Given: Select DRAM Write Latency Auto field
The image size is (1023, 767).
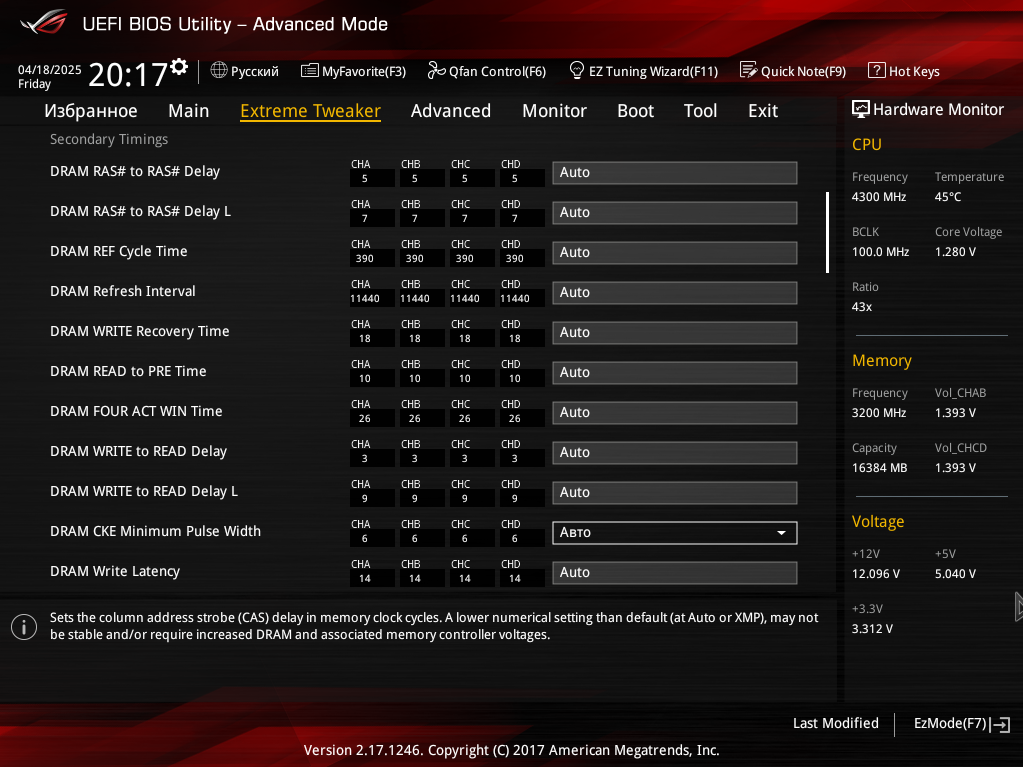Looking at the screenshot, I should (675, 573).
